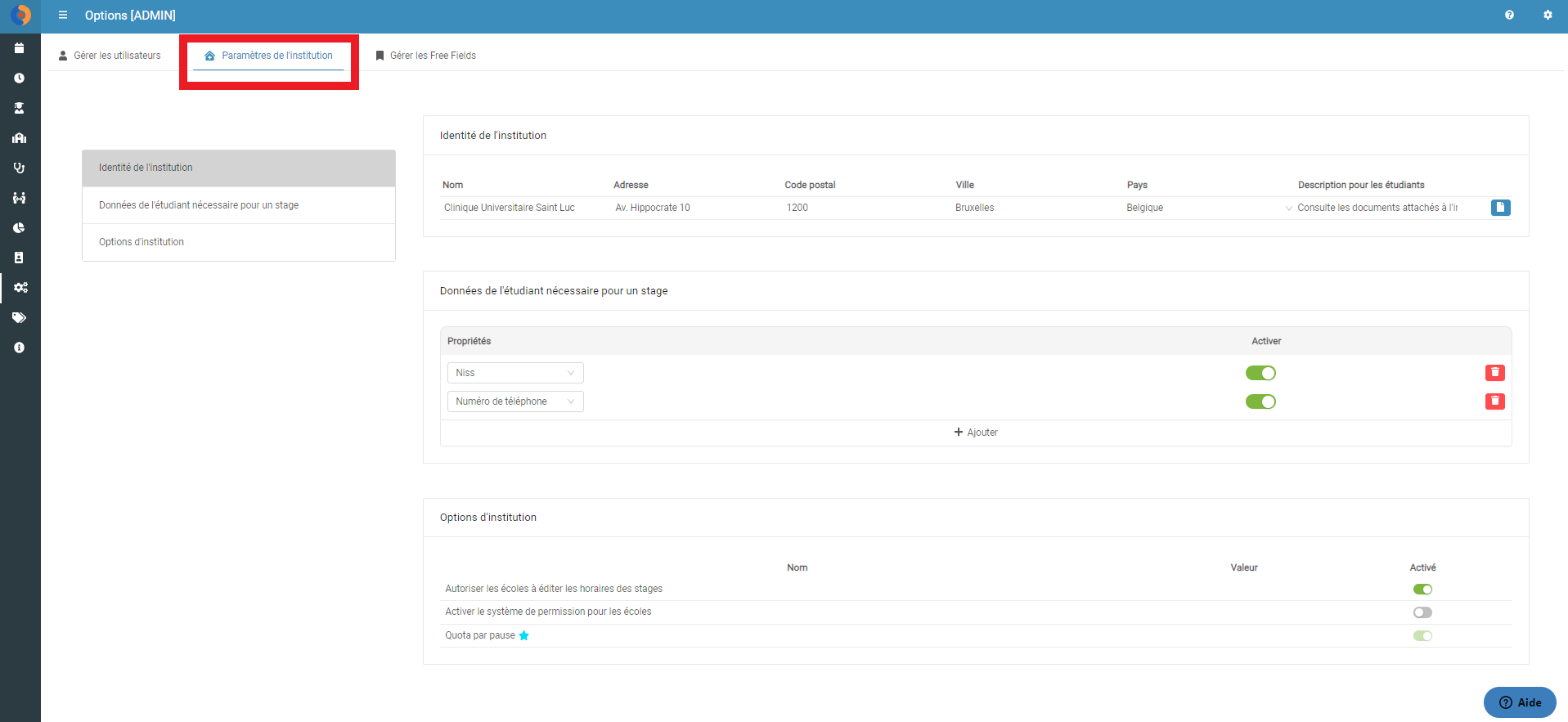The image size is (1568, 722).
Task: Open the Gérer les Free Fields tab
Action: point(425,56)
